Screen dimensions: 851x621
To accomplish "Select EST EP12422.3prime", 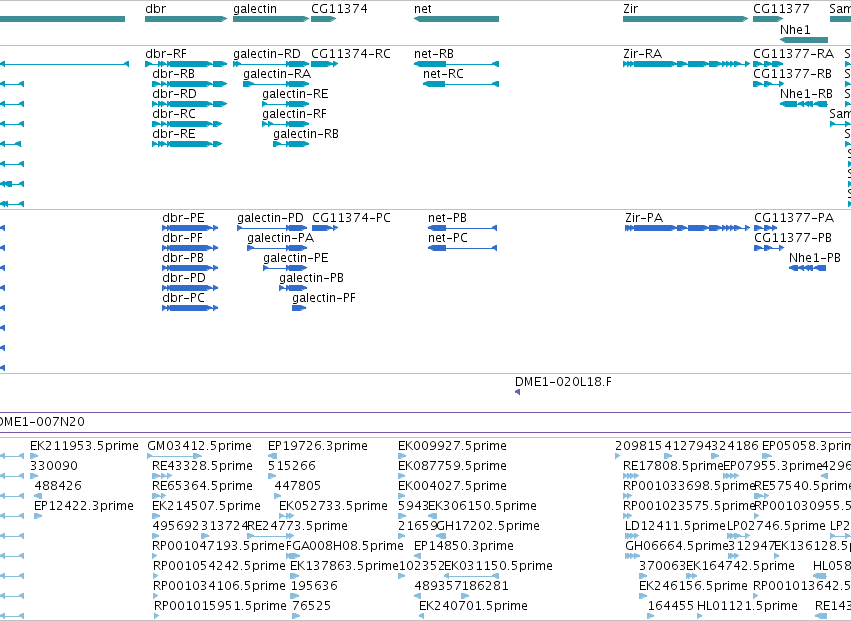I will [38, 516].
